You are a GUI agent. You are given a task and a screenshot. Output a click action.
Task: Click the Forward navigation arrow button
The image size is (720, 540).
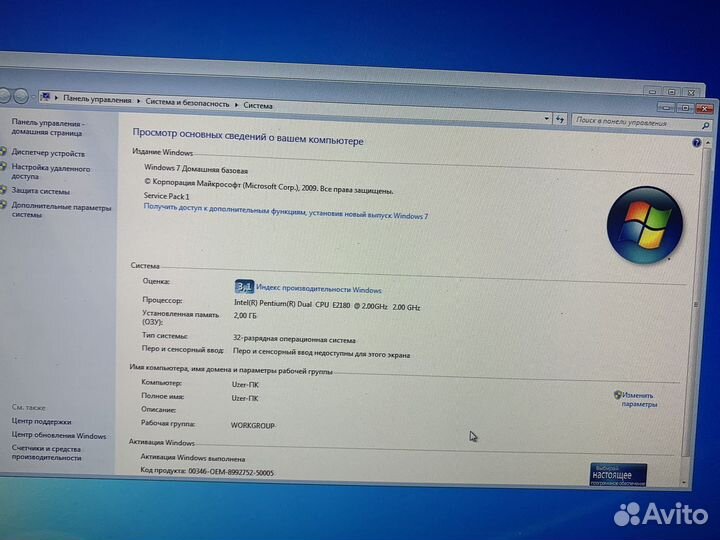(x=21, y=96)
